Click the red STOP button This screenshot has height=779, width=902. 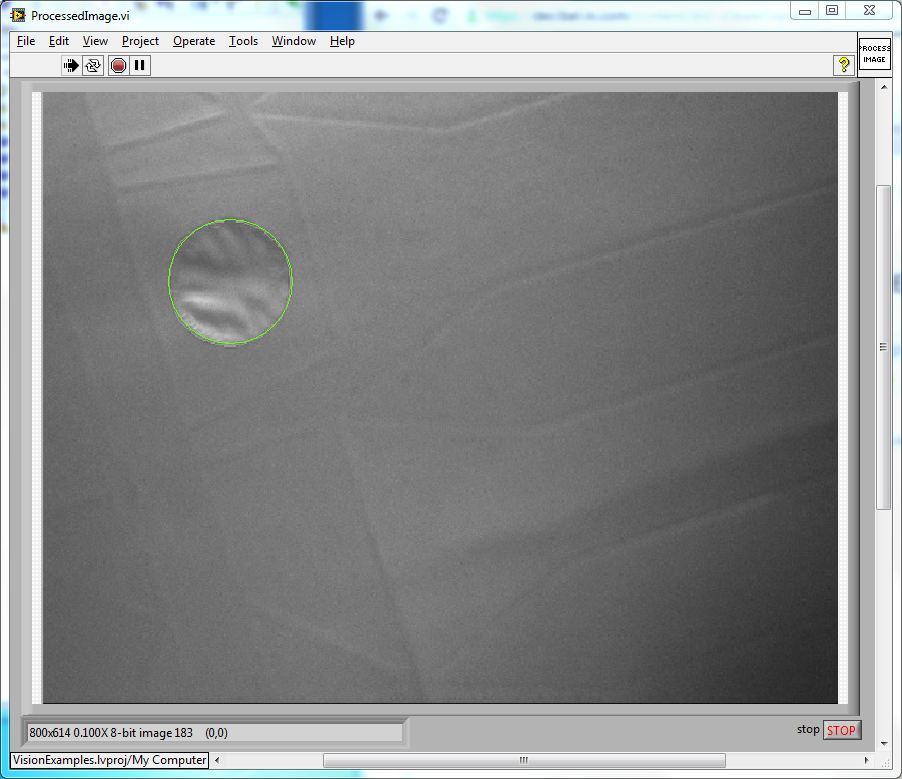(842, 730)
